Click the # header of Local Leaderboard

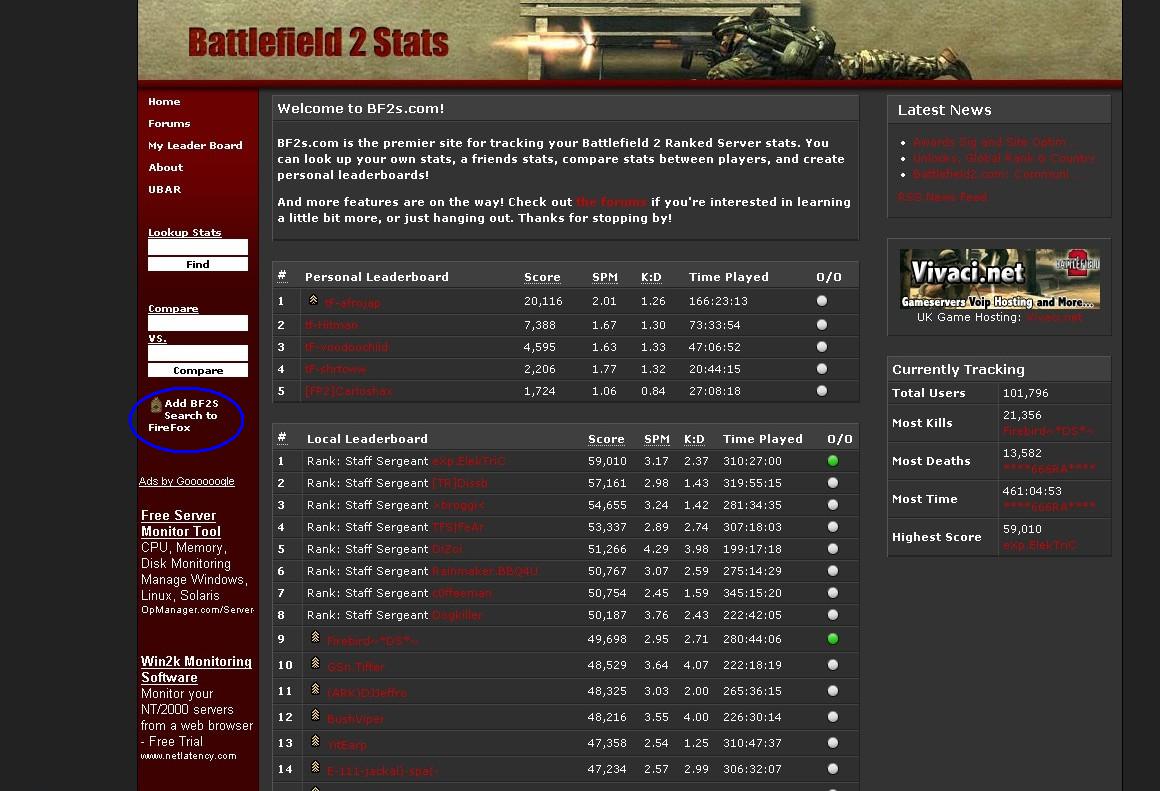click(x=282, y=438)
